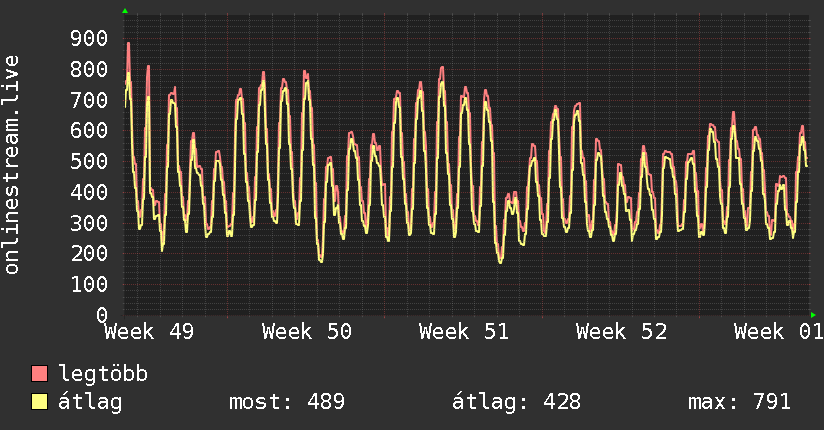Click the pink legtöbb legend swatch

(x=39, y=374)
